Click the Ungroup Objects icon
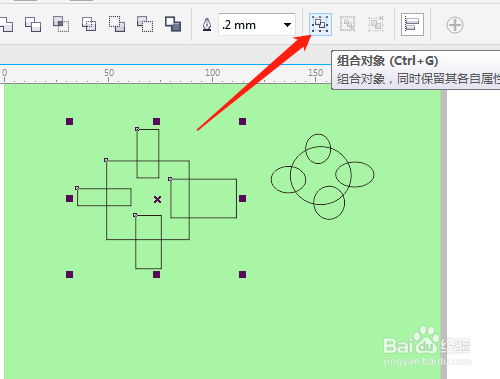Viewport: 500px width, 379px height. tap(348, 24)
